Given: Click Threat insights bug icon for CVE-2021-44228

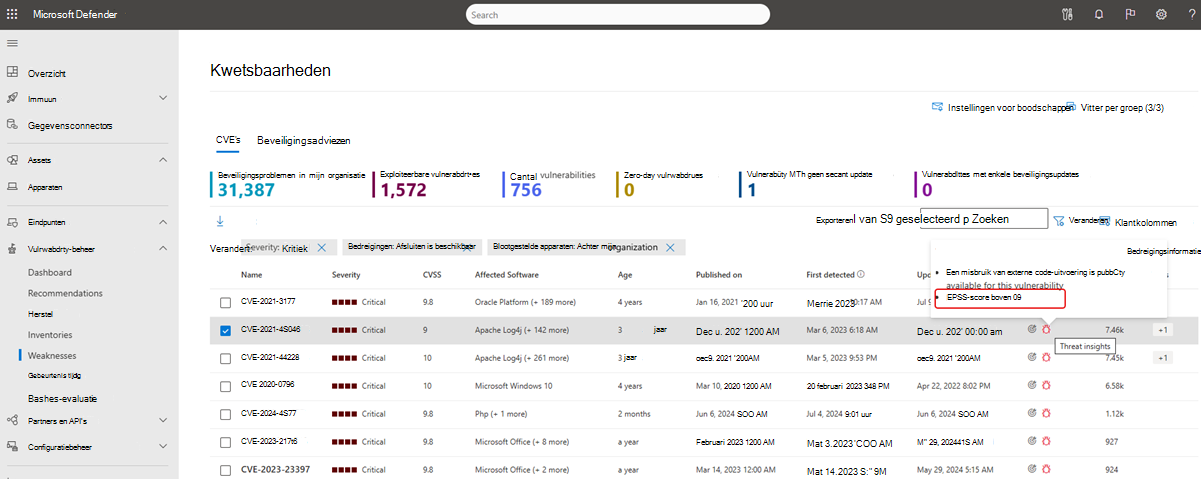Looking at the screenshot, I should tap(1046, 357).
